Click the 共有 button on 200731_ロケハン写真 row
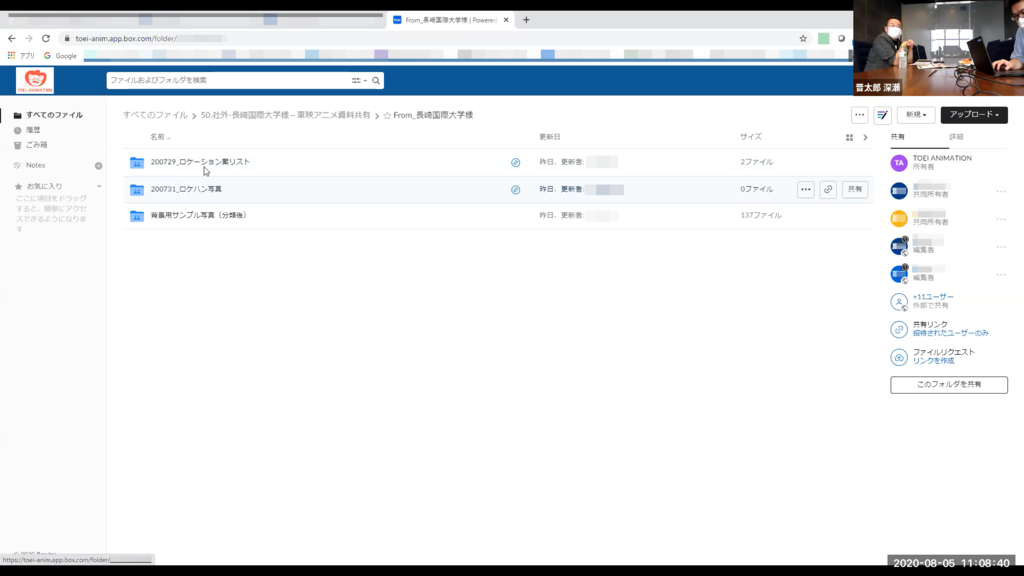 tap(854, 189)
